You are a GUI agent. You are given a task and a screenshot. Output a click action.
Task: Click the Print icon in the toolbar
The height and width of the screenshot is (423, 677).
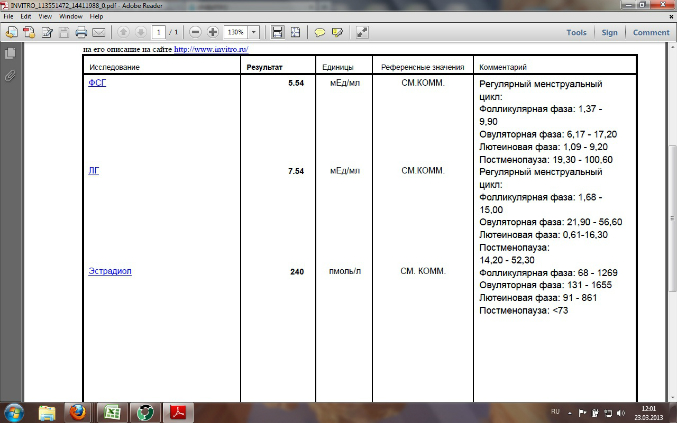point(78,32)
